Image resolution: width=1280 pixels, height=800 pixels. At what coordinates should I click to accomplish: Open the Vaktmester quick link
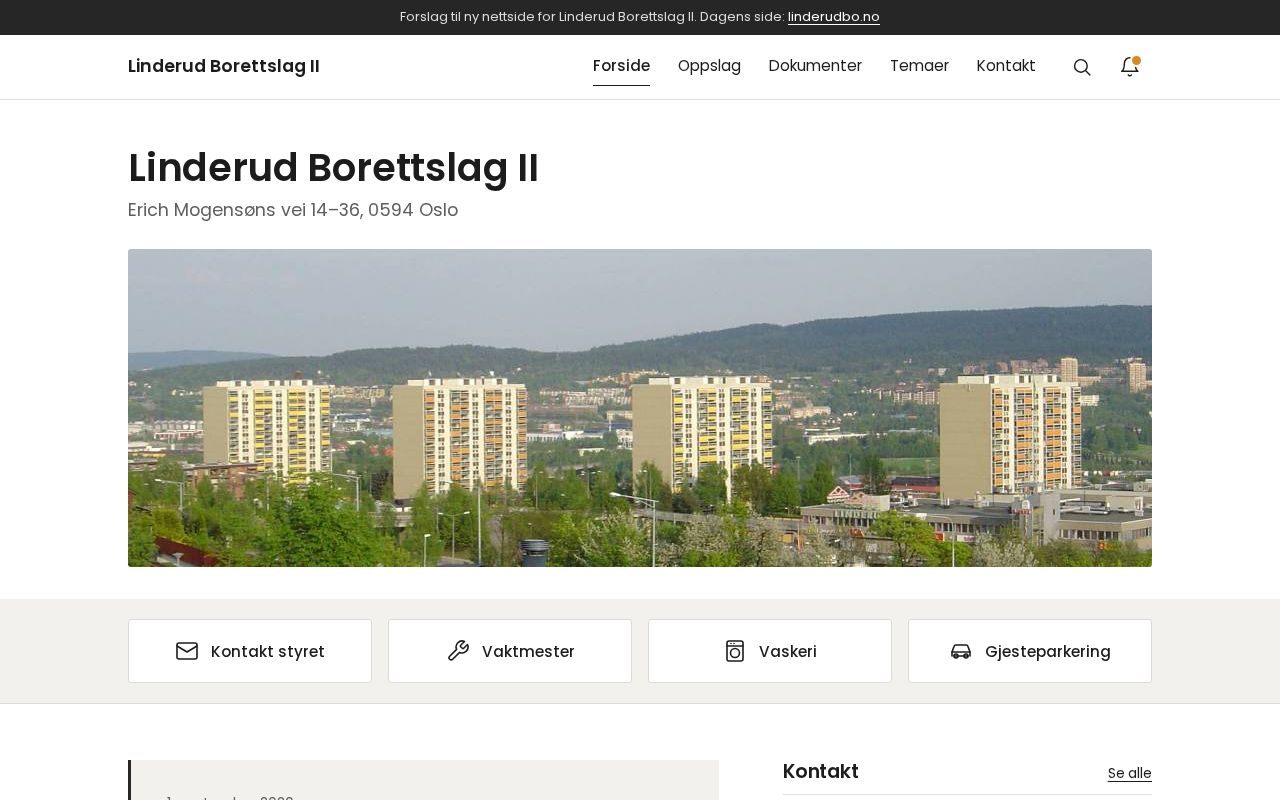point(510,651)
